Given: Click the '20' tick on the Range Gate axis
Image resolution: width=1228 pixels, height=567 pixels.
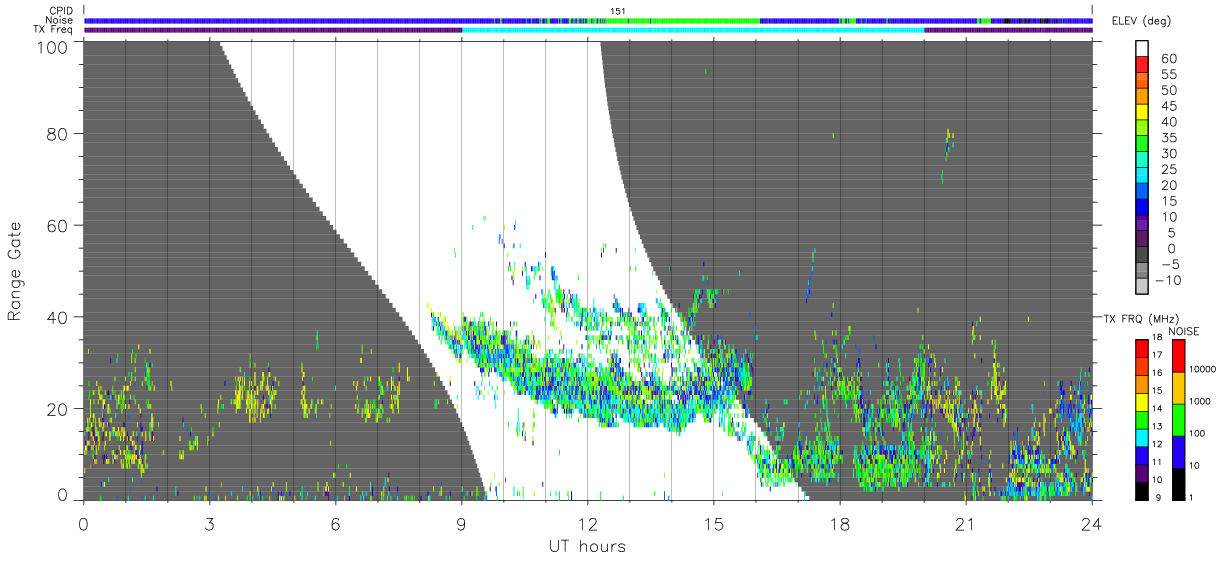Looking at the screenshot, I should pos(59,409).
